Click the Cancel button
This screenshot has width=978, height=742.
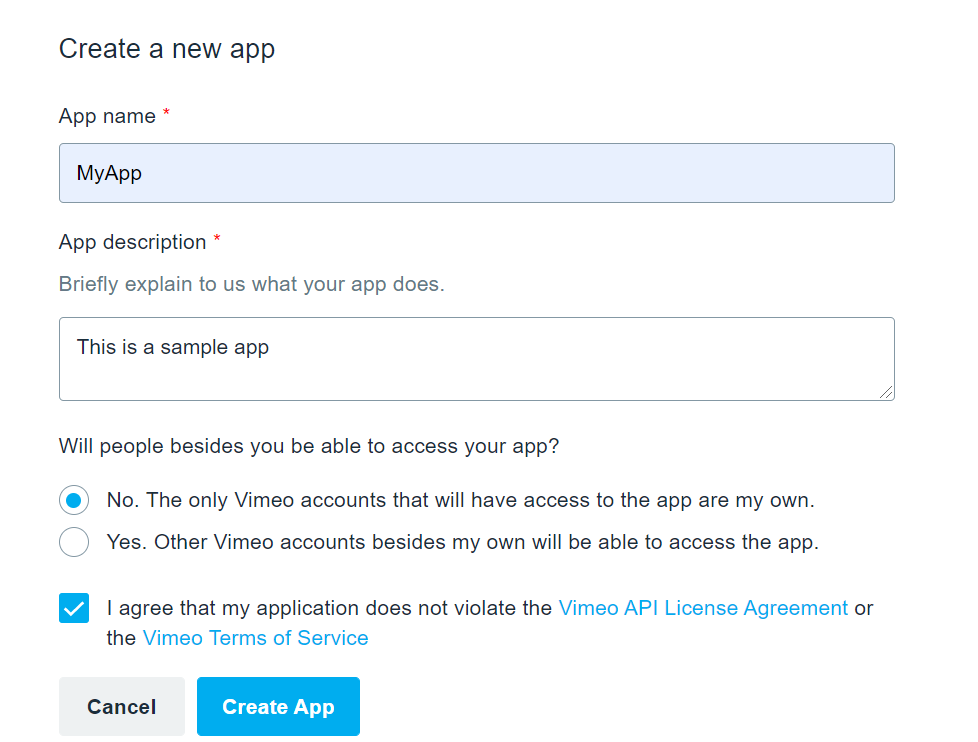pos(122,706)
